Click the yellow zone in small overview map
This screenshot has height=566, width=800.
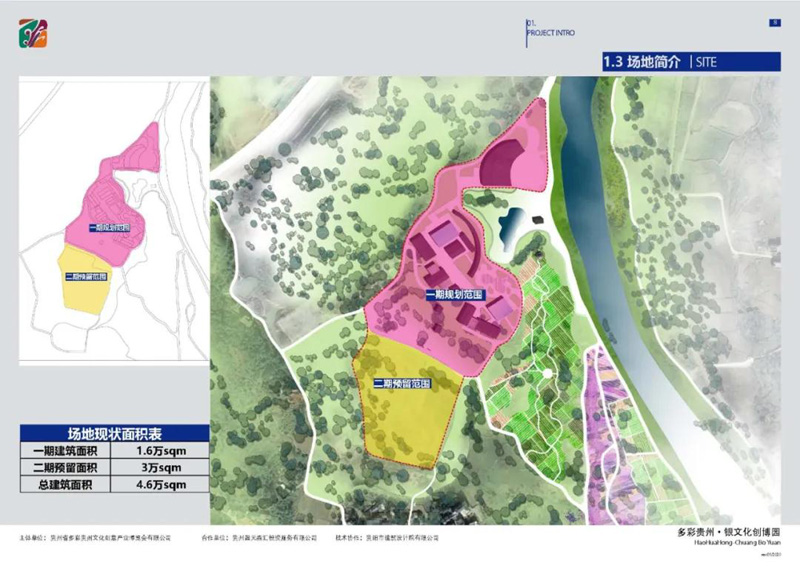click(90, 285)
